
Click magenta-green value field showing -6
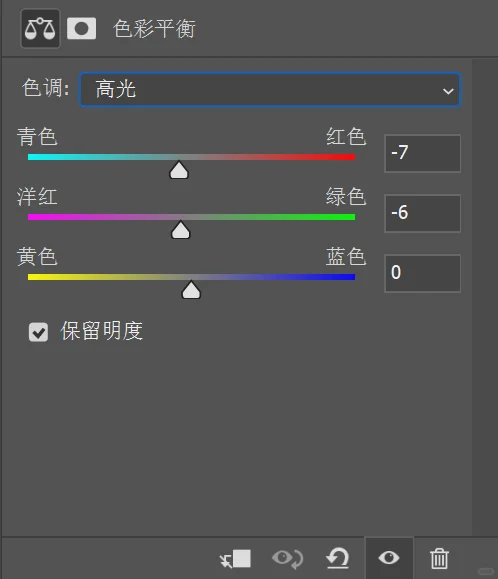pyautogui.click(x=422, y=213)
